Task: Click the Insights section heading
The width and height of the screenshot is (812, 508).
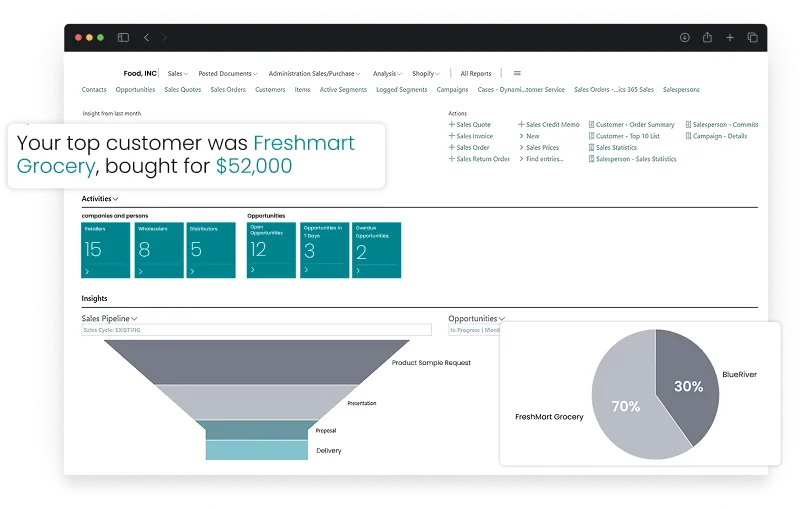Action: (94, 298)
